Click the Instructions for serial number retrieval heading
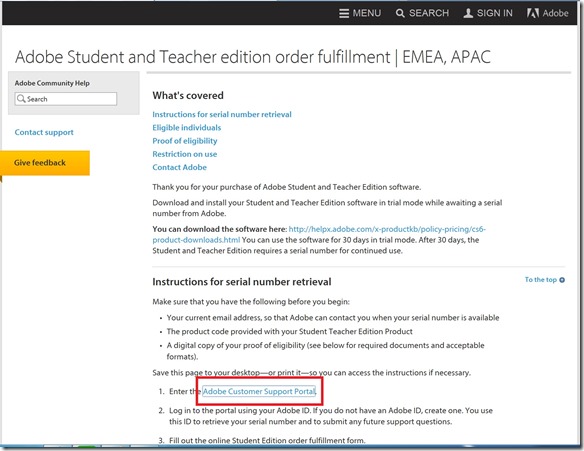Image resolution: width=584 pixels, height=451 pixels. point(241,282)
